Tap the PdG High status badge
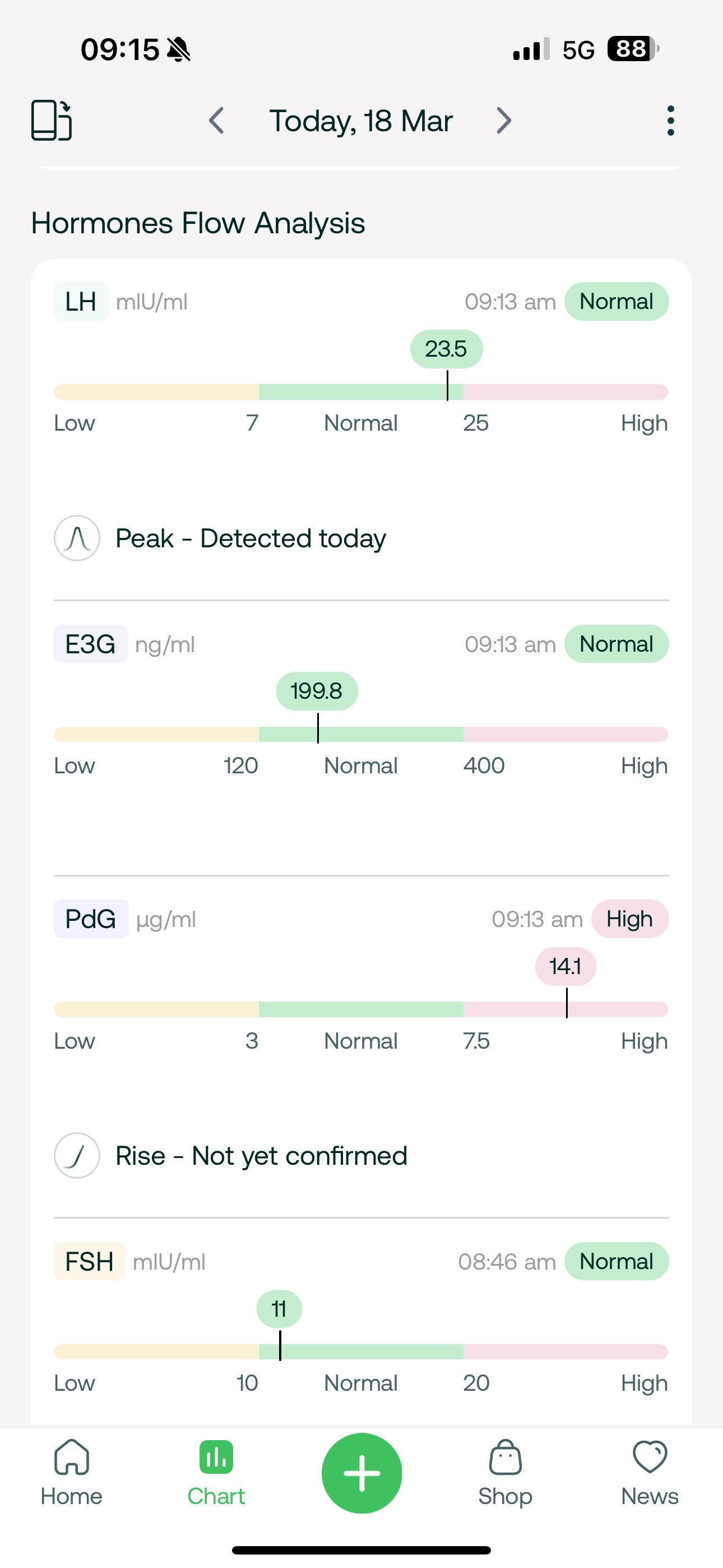This screenshot has height=1568, width=723. click(x=629, y=919)
